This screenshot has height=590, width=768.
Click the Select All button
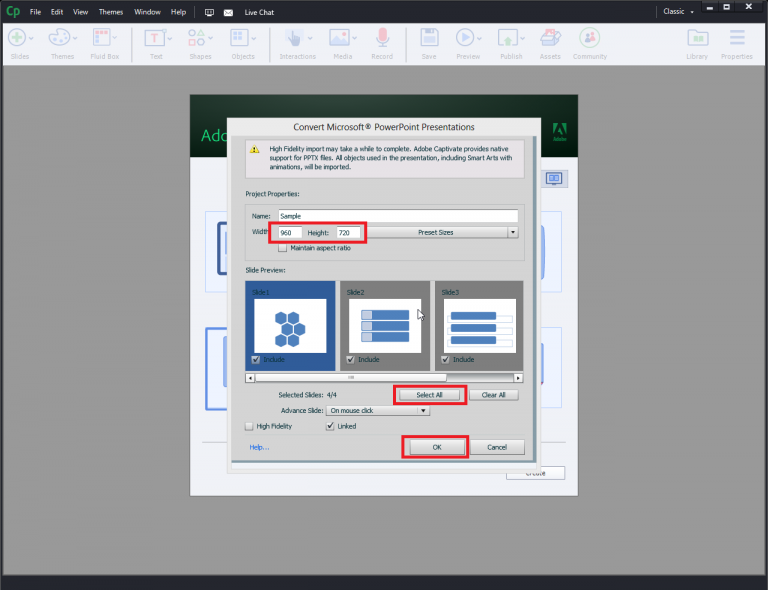click(430, 395)
